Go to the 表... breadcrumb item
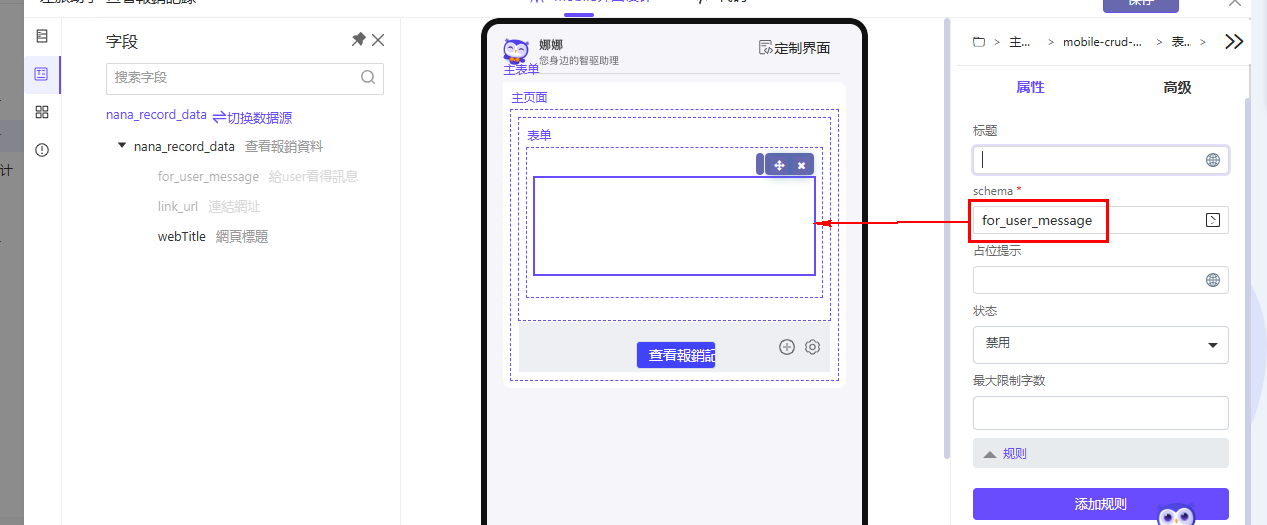The width and height of the screenshot is (1267, 525). (x=1181, y=42)
